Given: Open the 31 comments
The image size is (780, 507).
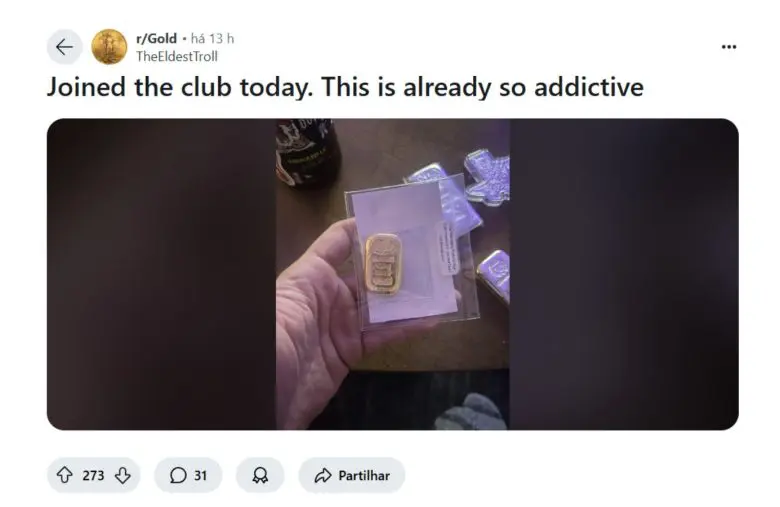Looking at the screenshot, I should (188, 475).
